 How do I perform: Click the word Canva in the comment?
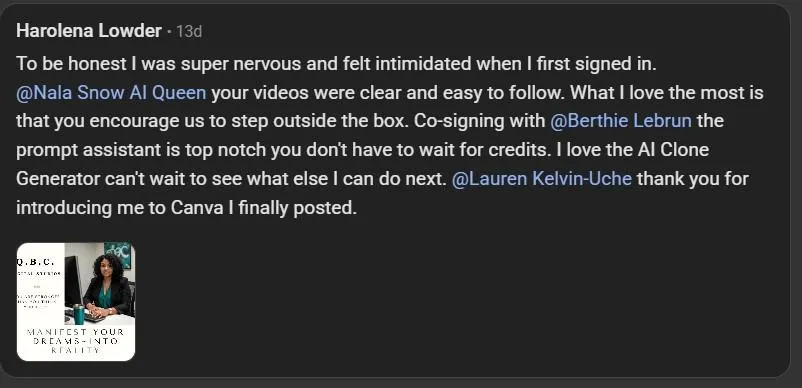click(196, 208)
